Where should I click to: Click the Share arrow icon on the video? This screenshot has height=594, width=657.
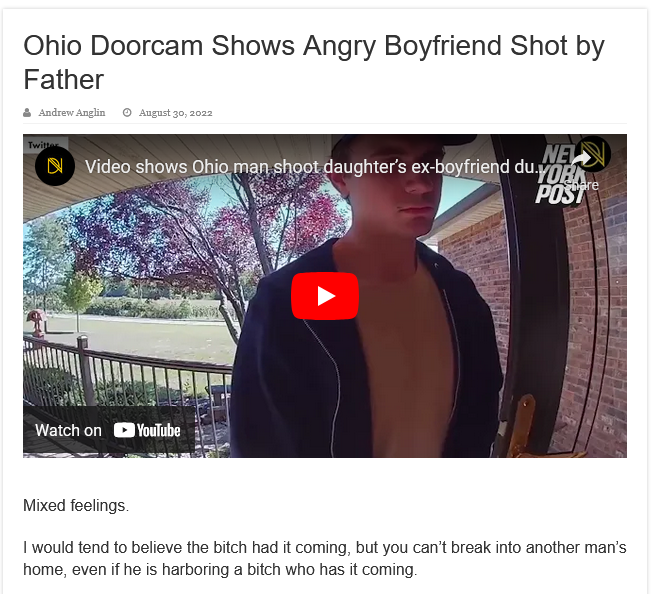click(x=581, y=159)
